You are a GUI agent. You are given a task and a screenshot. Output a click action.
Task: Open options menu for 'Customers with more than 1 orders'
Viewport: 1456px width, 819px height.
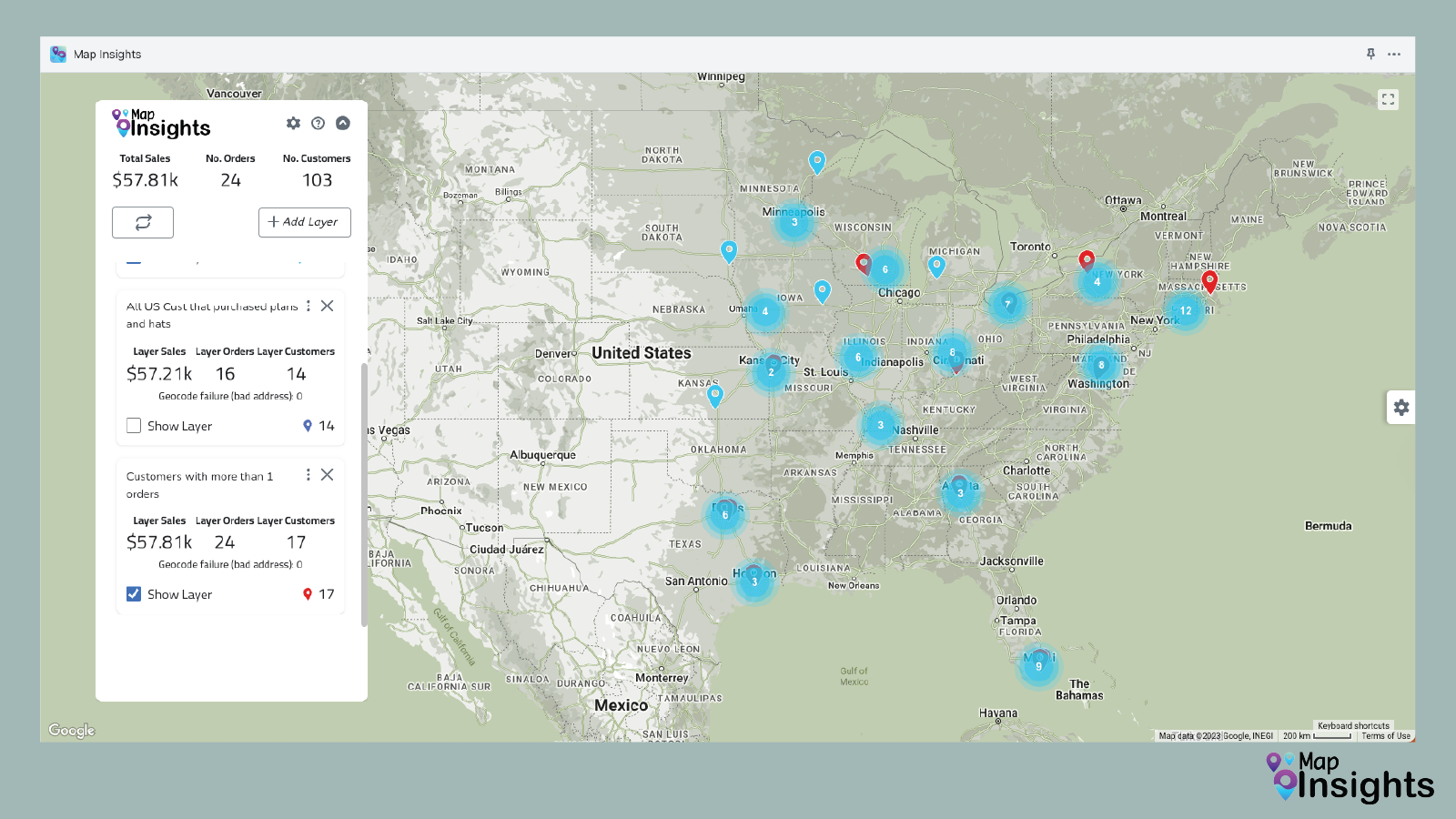(308, 475)
